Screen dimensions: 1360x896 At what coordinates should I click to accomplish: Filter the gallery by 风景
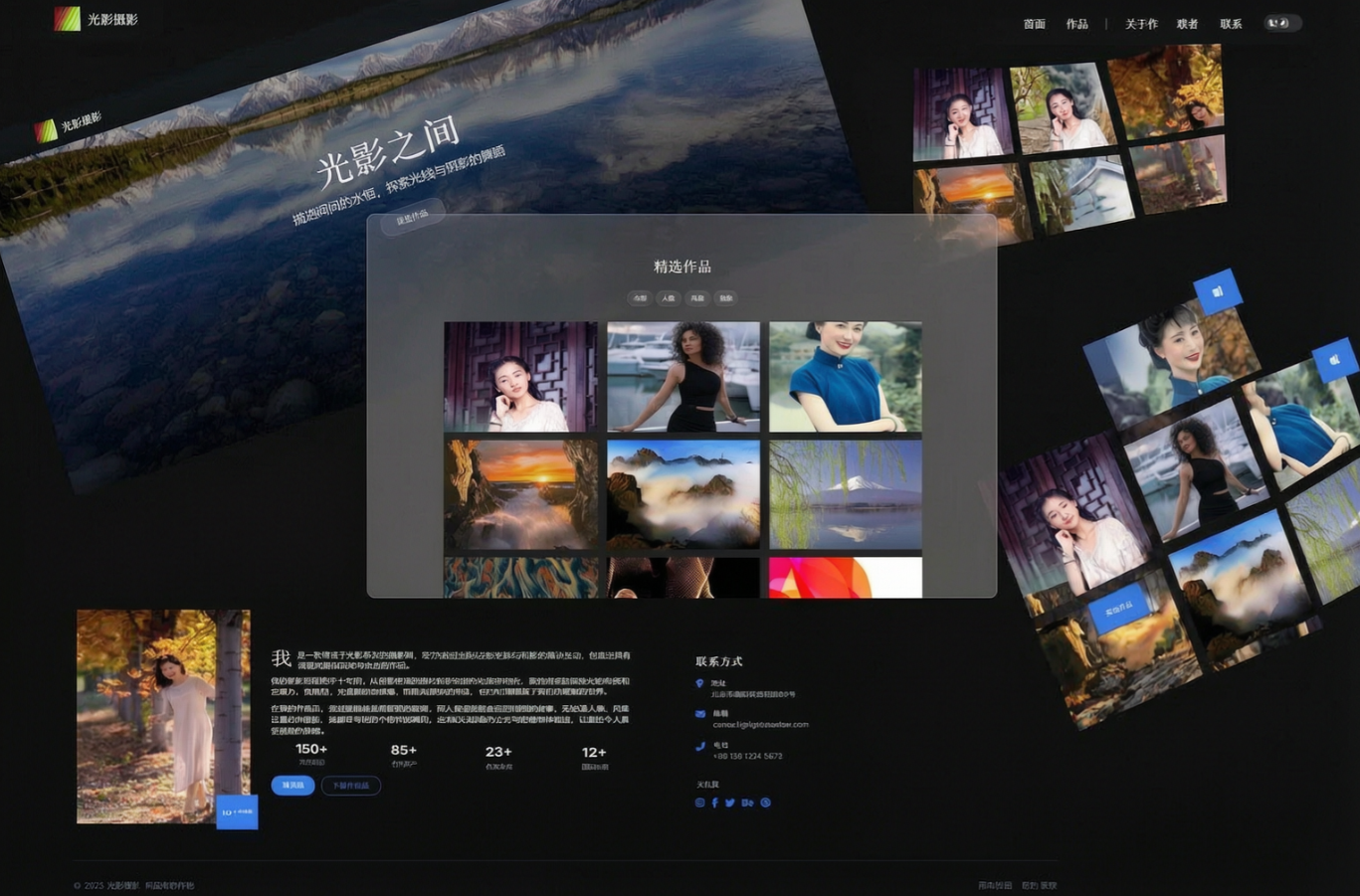[696, 298]
